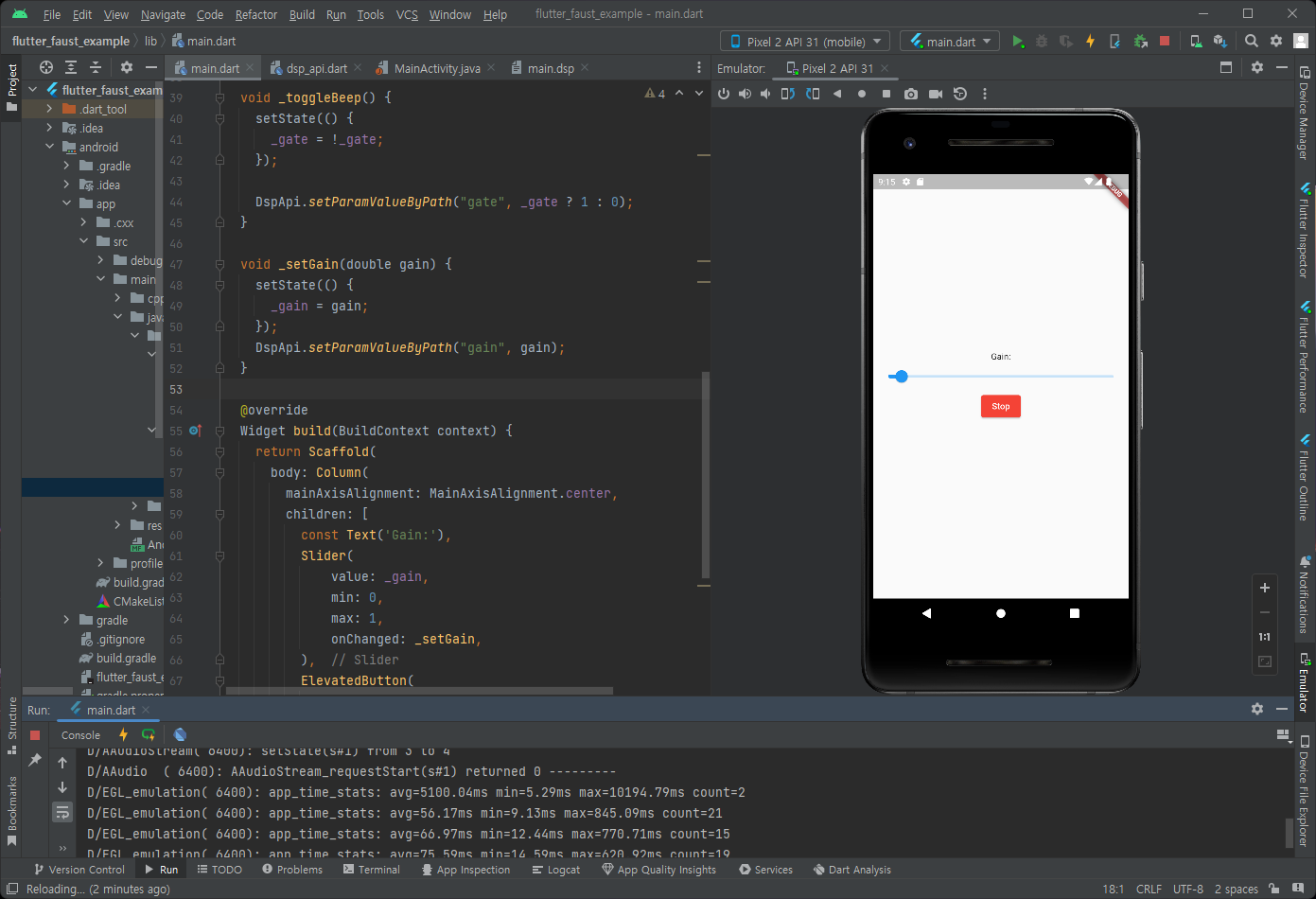Open App Inspection tool window
Screen dimensions: 1316x899
(x=465, y=870)
